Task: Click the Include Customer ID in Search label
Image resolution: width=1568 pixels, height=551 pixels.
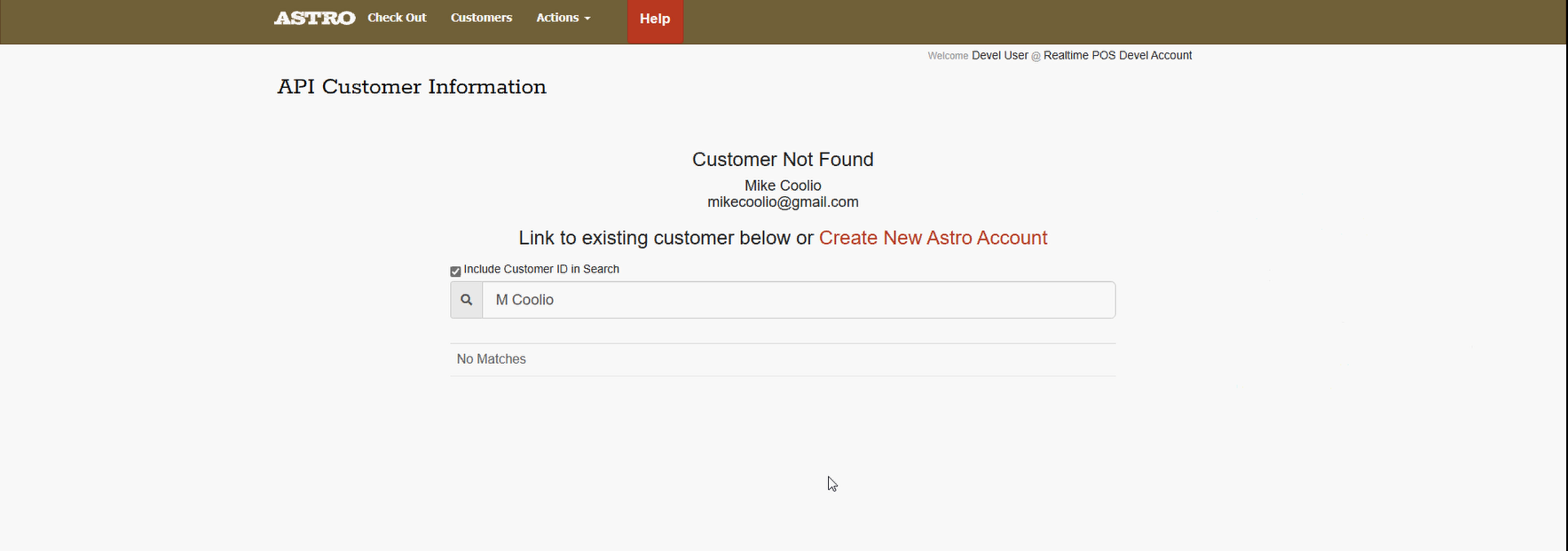Action: (x=541, y=269)
